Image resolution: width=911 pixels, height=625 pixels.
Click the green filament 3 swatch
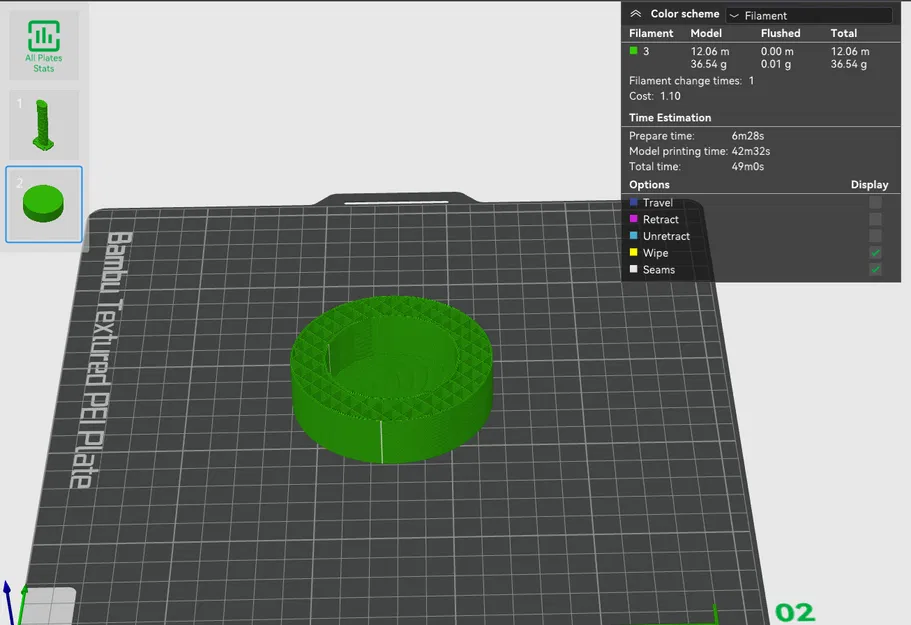click(x=633, y=51)
